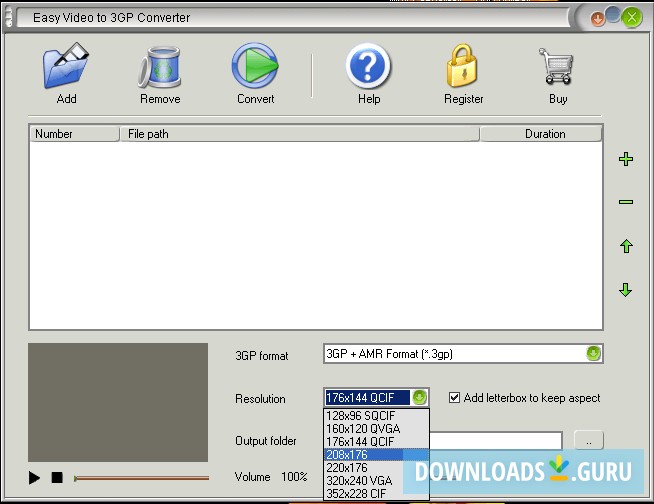Collapse the Resolution dropdown arrow

pyautogui.click(x=419, y=397)
